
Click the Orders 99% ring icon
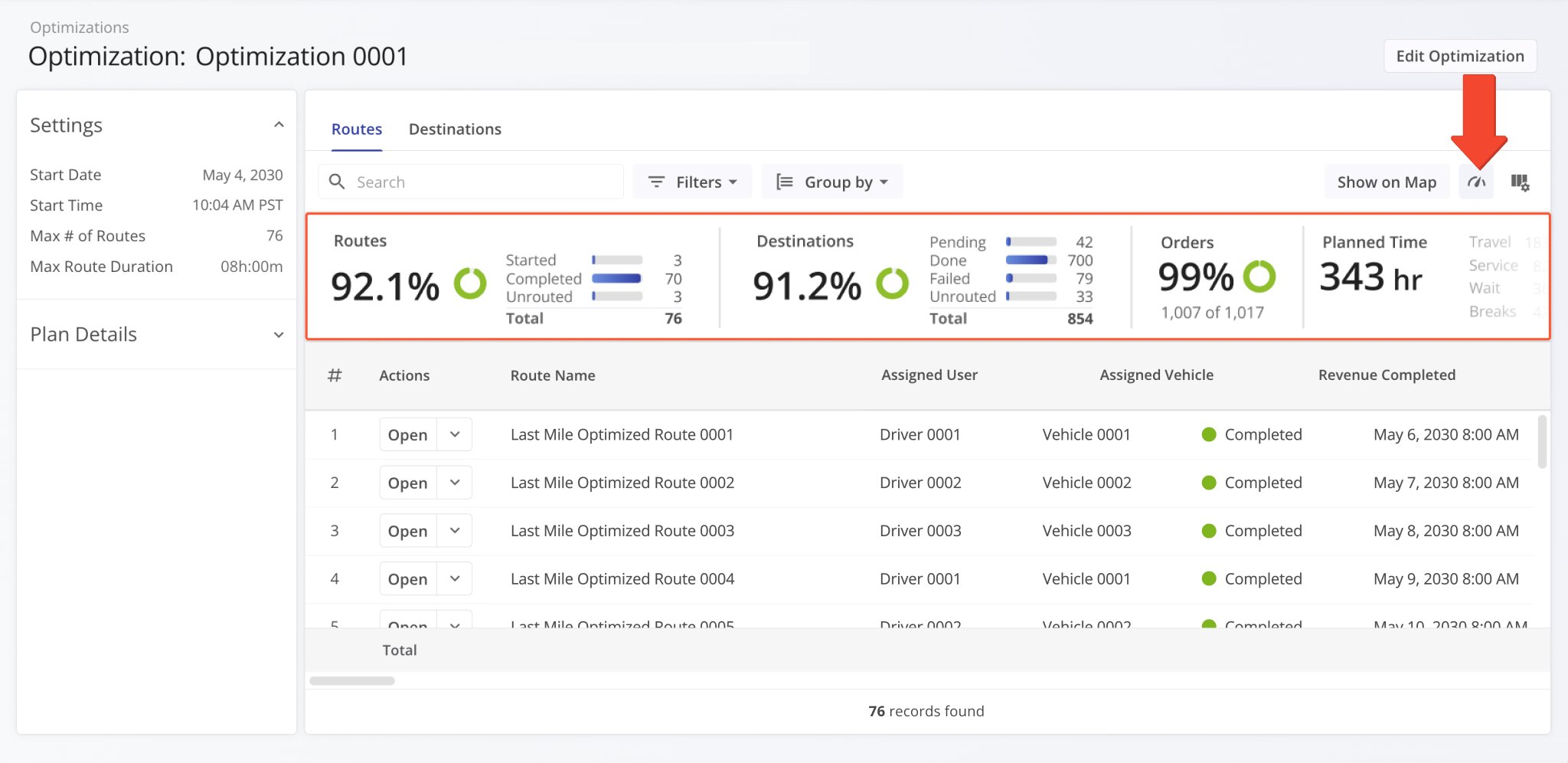1259,277
